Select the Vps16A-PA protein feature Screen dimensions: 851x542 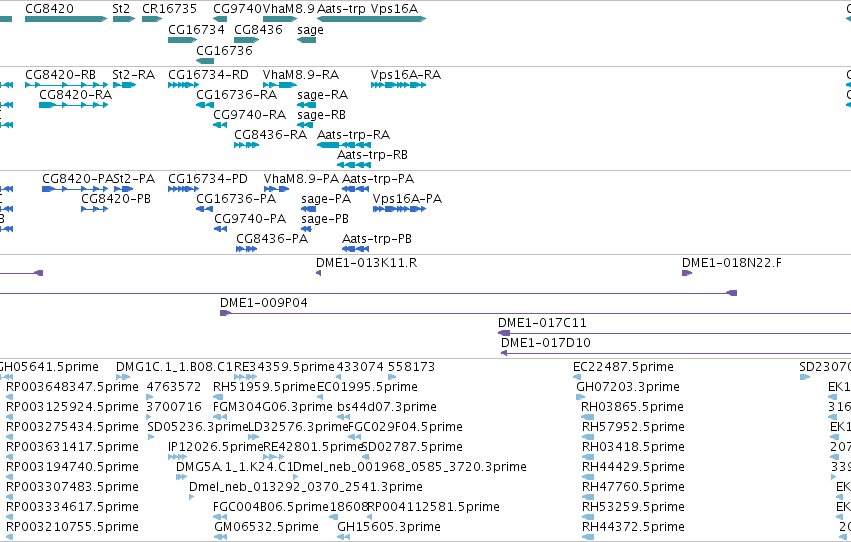click(x=399, y=209)
